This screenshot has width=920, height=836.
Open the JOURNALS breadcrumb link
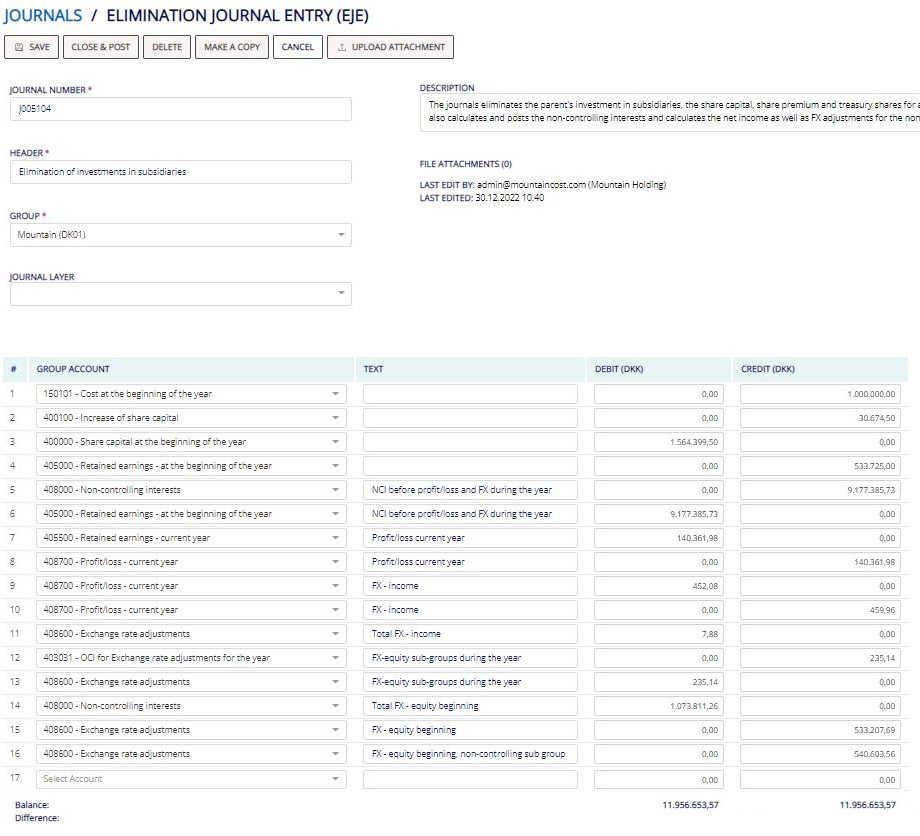coord(43,15)
